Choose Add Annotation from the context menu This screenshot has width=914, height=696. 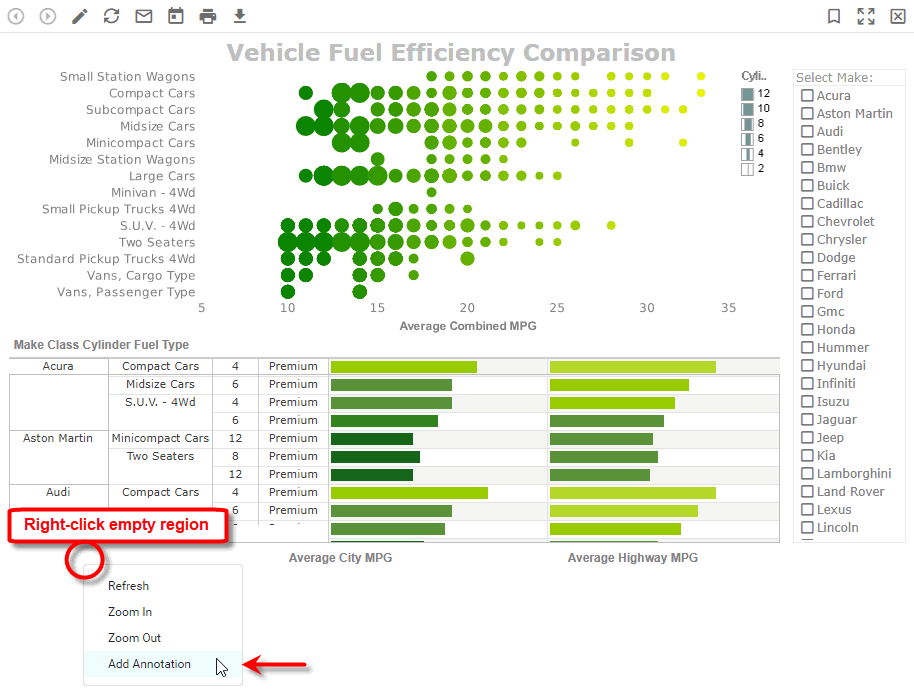pyautogui.click(x=149, y=664)
